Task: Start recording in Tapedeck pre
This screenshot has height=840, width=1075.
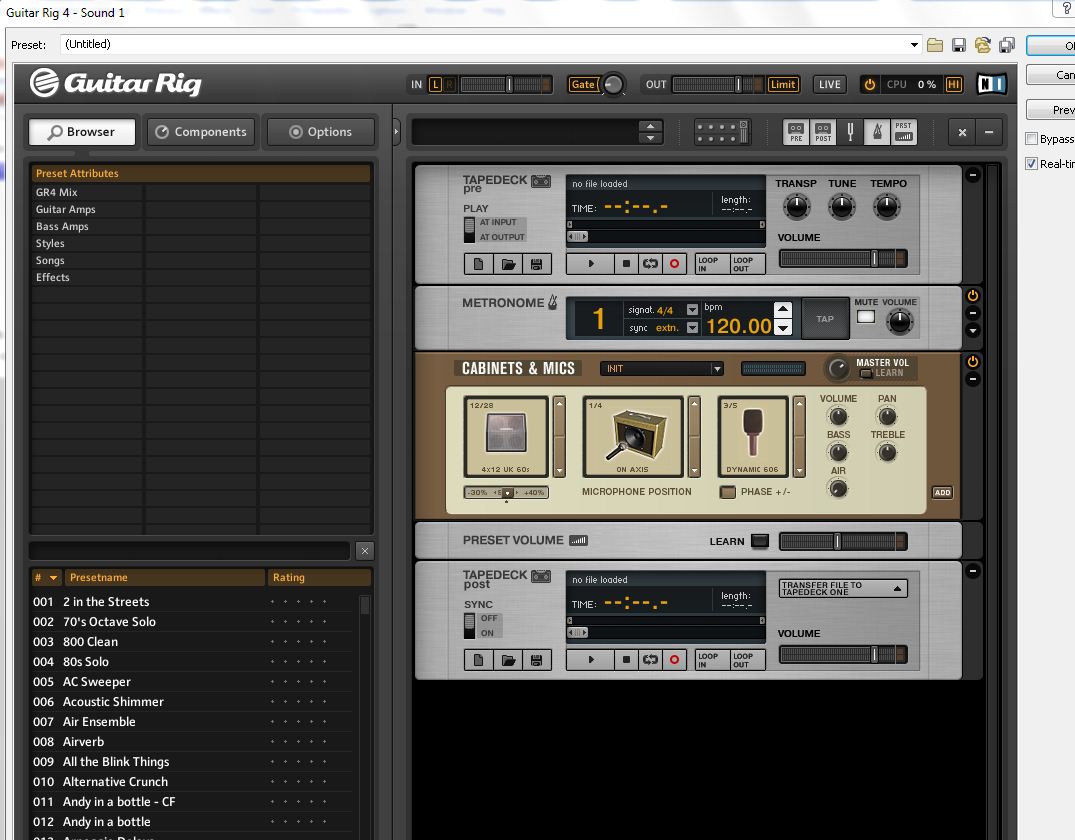Action: (x=675, y=263)
